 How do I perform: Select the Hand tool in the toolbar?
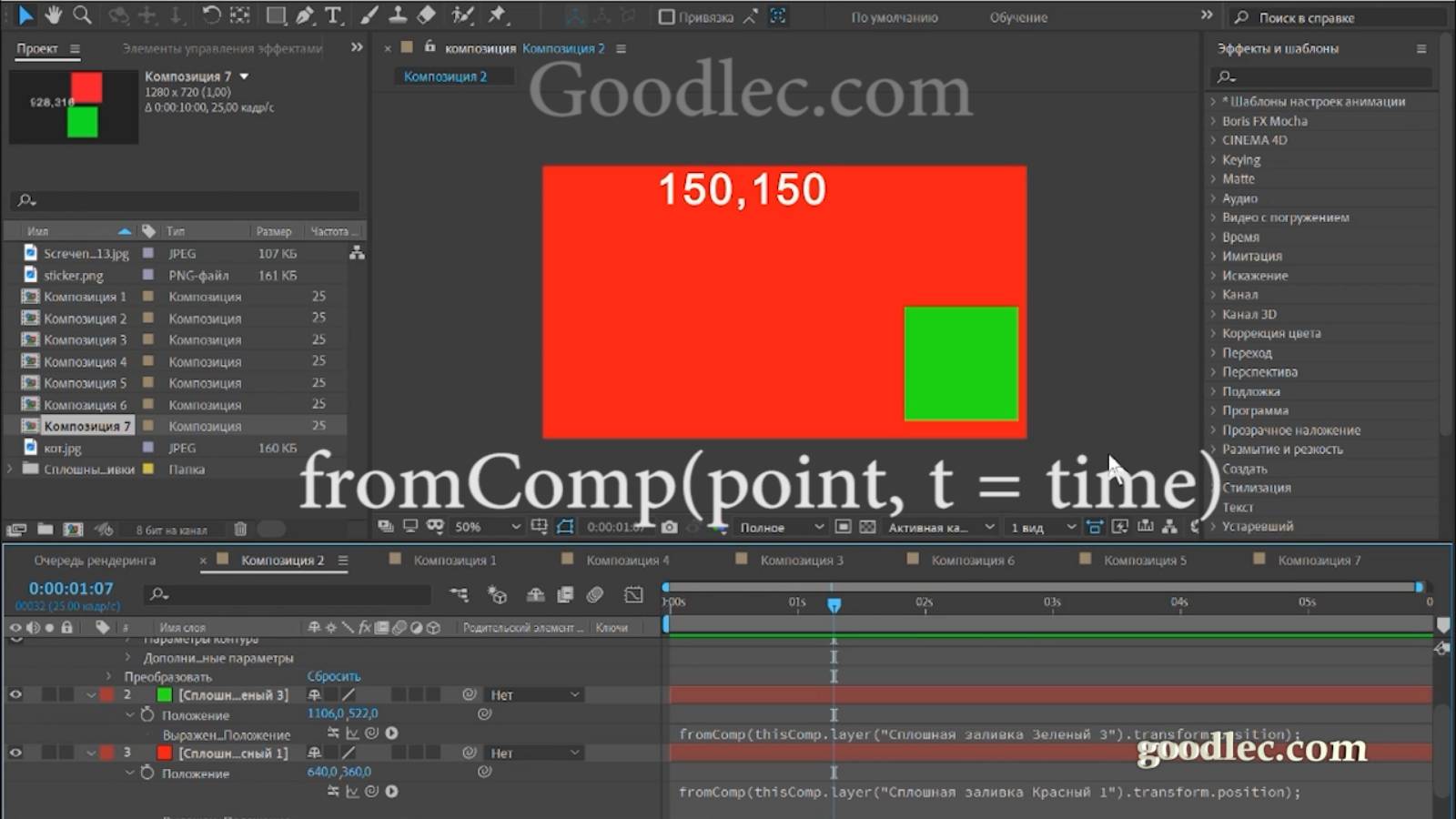coord(53,15)
